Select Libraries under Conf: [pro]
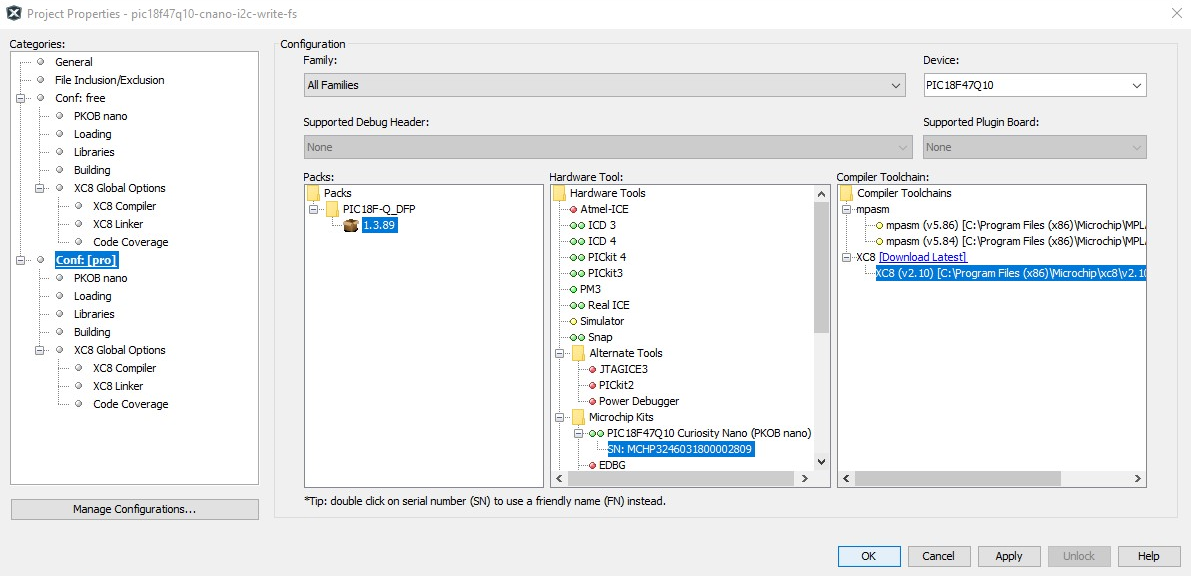Image resolution: width=1191 pixels, height=576 pixels. (x=94, y=314)
